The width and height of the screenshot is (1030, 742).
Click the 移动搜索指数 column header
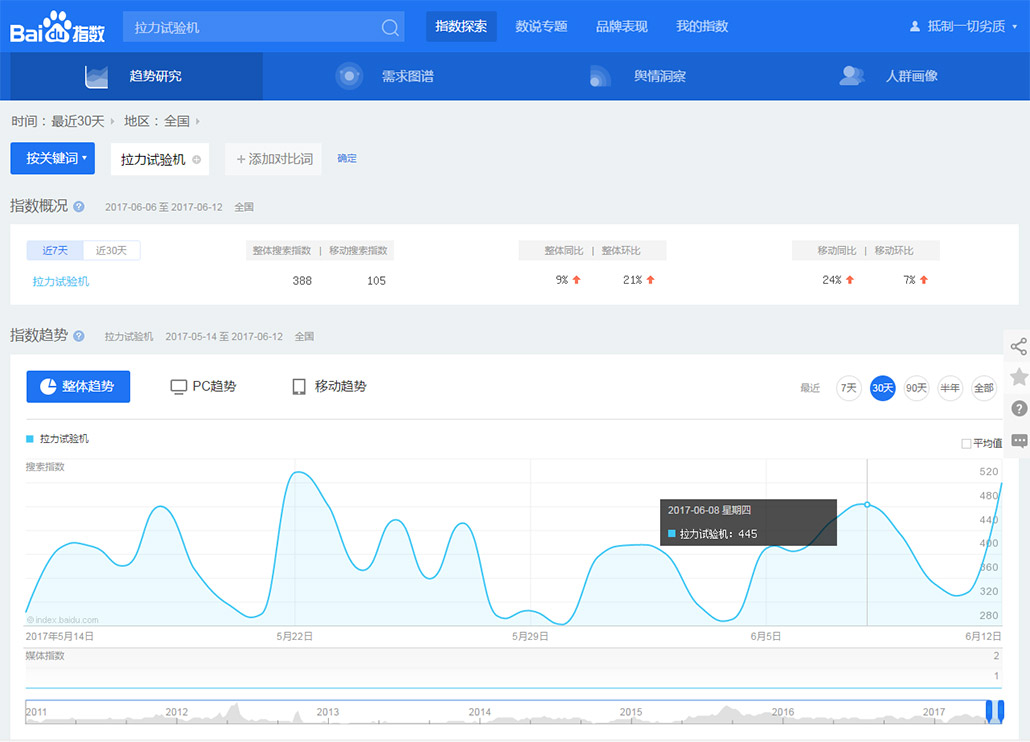[x=358, y=250]
